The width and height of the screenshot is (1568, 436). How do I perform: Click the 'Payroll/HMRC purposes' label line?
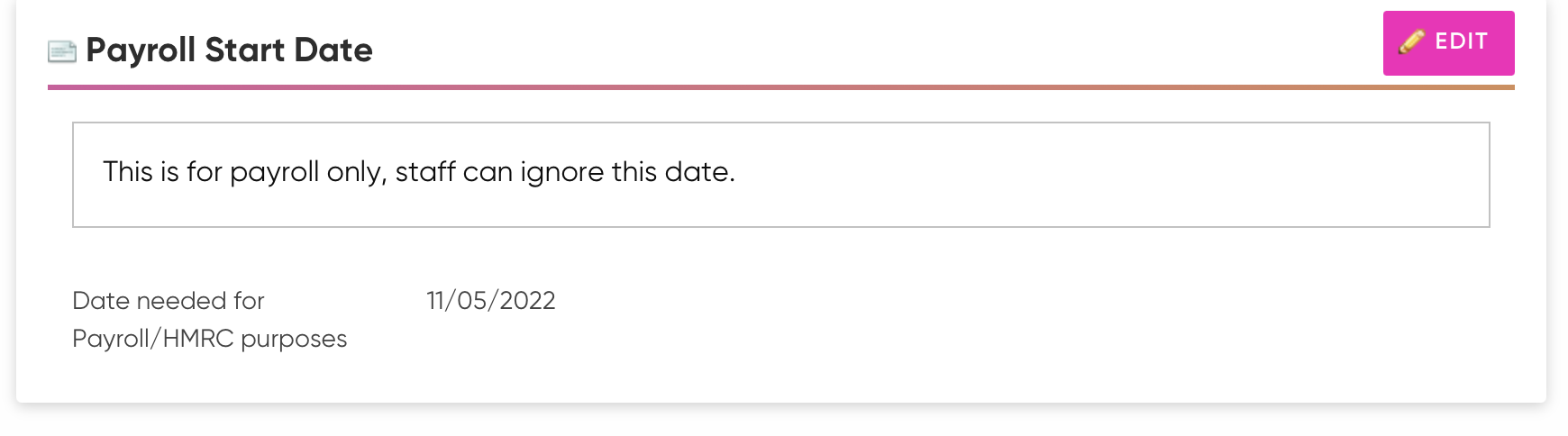[x=209, y=339]
